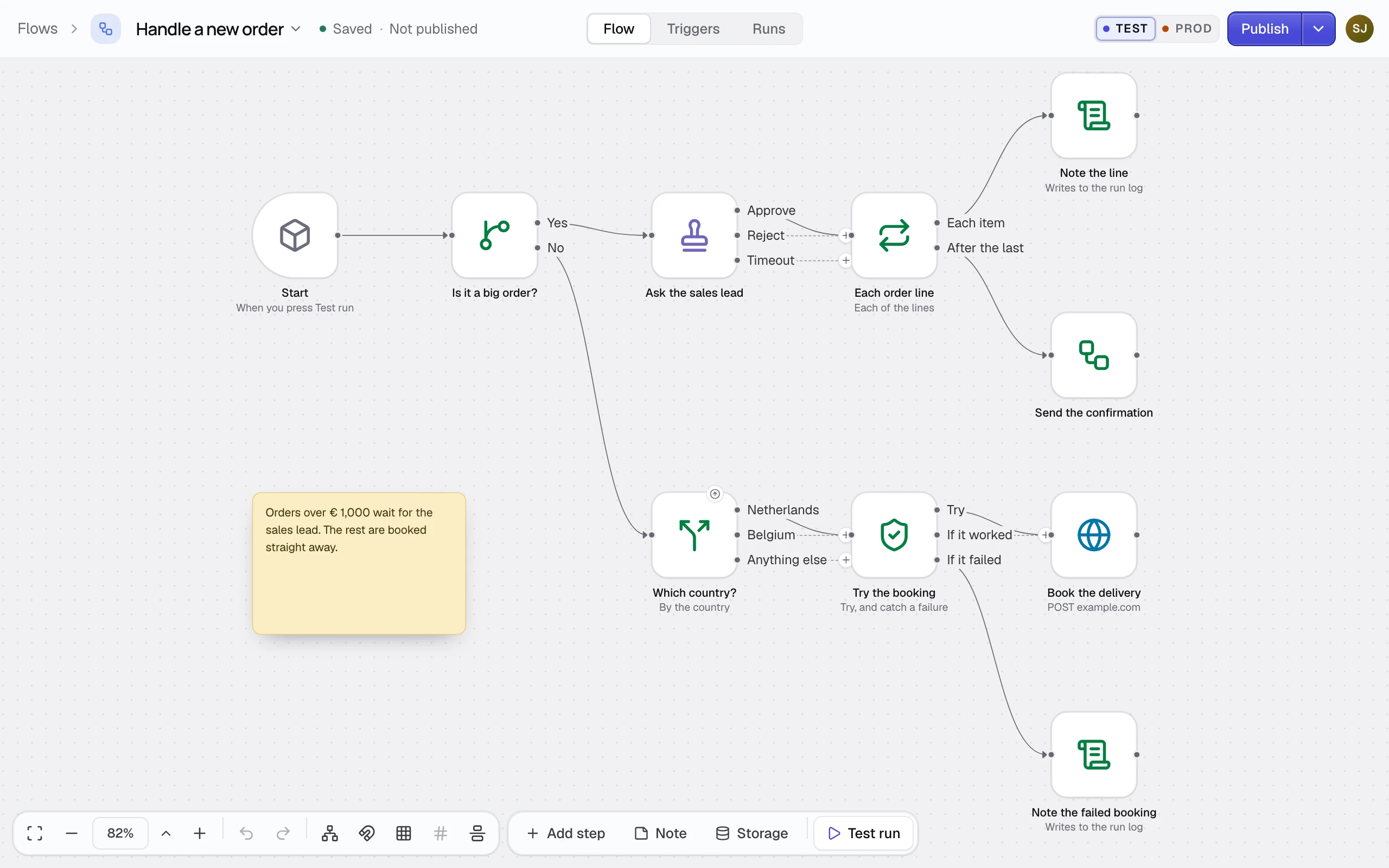Click the redo arrow icon

click(283, 833)
